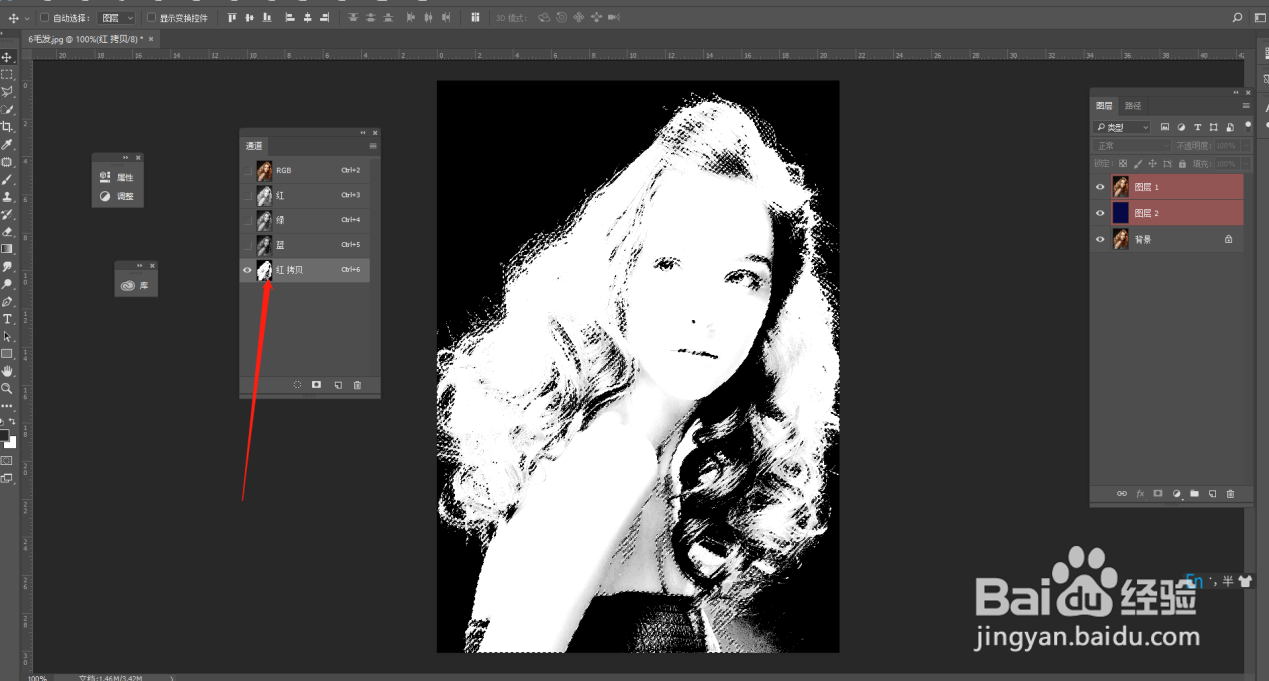Click the RGB channel thumbnail
Viewport: 1269px width, 681px height.
[263, 170]
